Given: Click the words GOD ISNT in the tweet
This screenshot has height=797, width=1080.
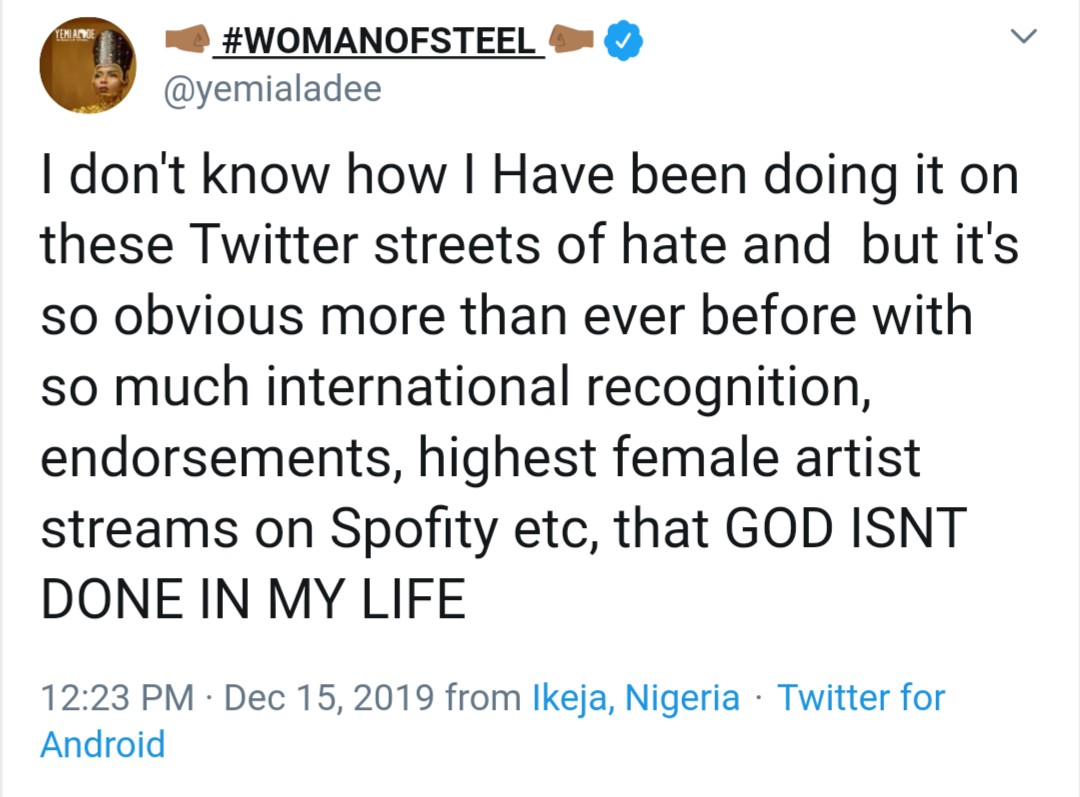Looking at the screenshot, I should tap(843, 530).
